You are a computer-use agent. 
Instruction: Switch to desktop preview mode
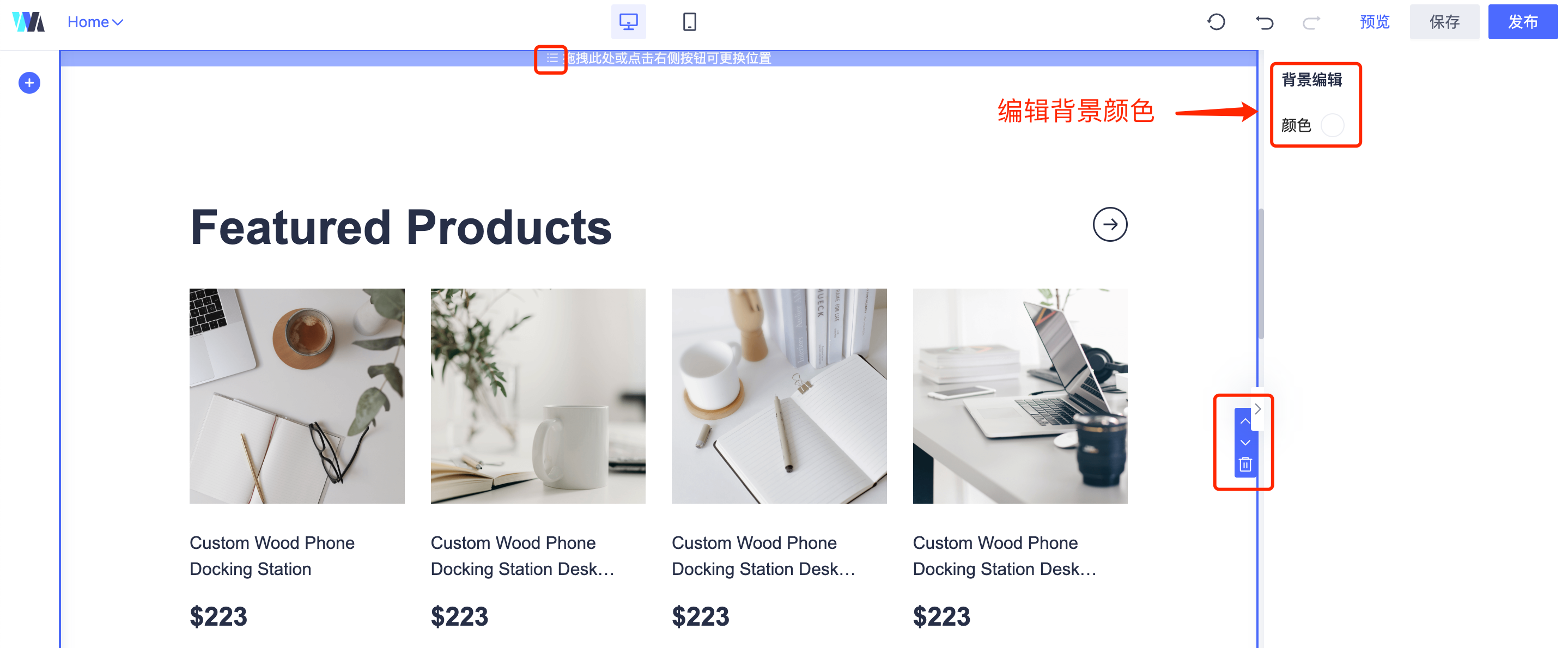pos(628,22)
